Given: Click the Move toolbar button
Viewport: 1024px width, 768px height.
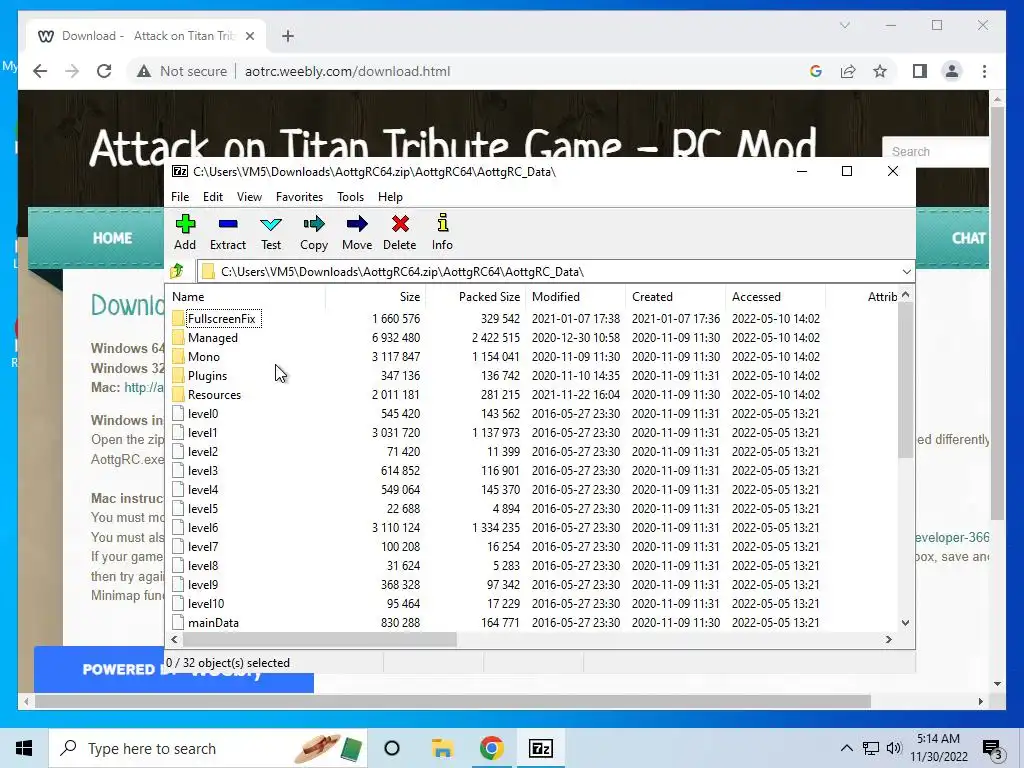Looking at the screenshot, I should (x=357, y=232).
